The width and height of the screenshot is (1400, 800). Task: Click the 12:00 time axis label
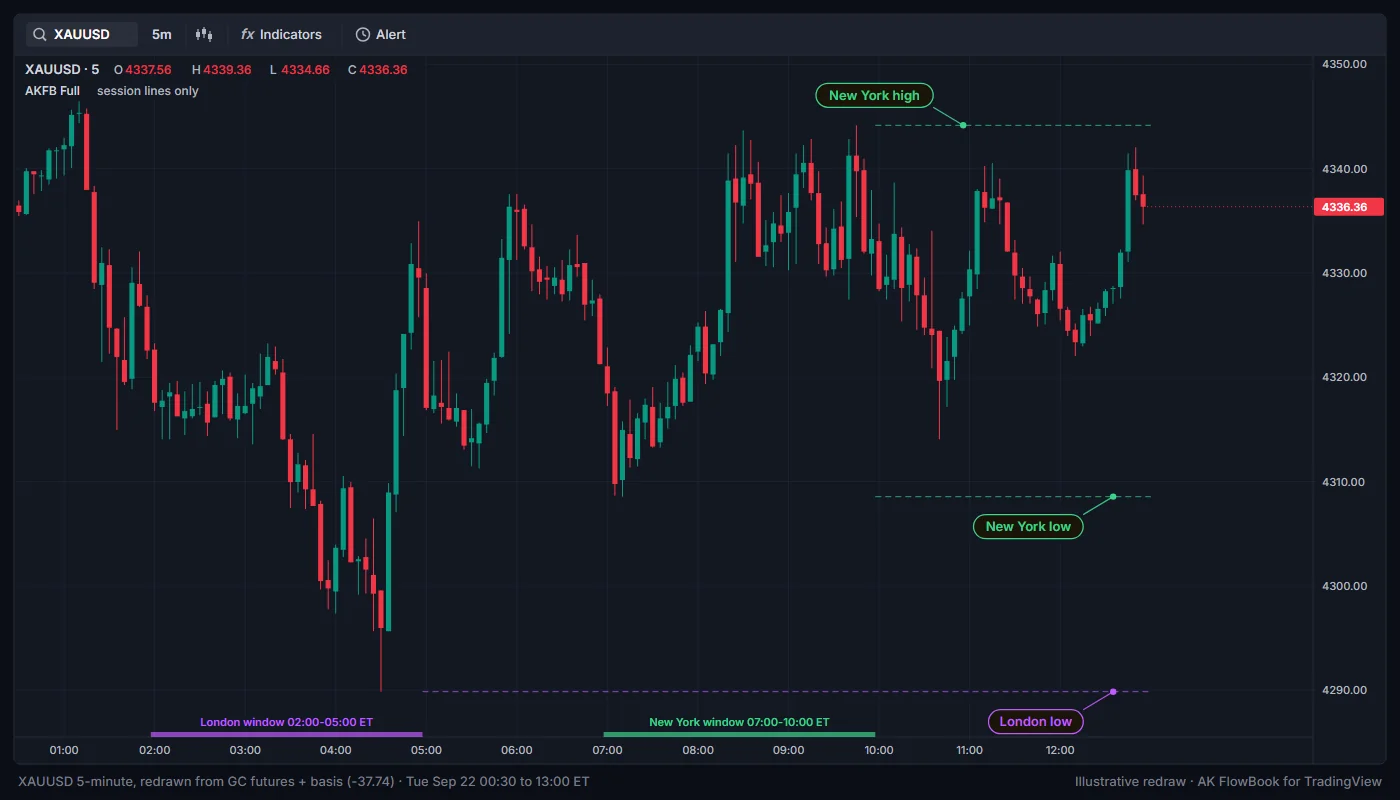pyautogui.click(x=1060, y=750)
